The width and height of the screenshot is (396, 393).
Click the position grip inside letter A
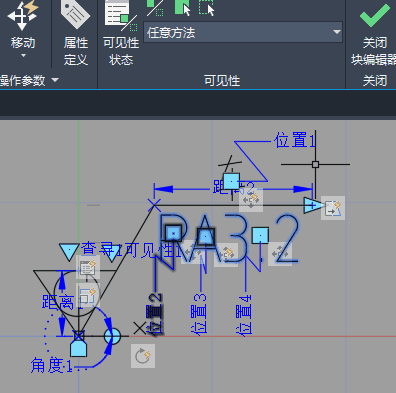pyautogui.click(x=206, y=236)
